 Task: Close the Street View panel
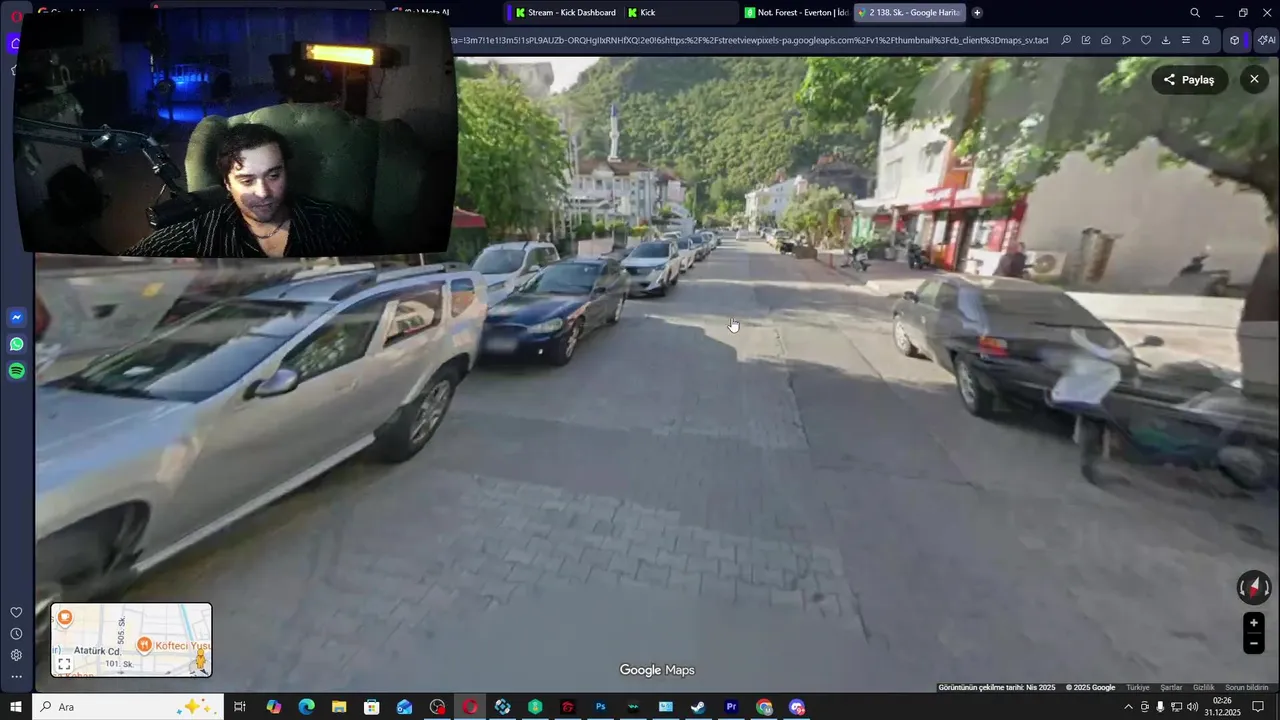click(x=1254, y=79)
